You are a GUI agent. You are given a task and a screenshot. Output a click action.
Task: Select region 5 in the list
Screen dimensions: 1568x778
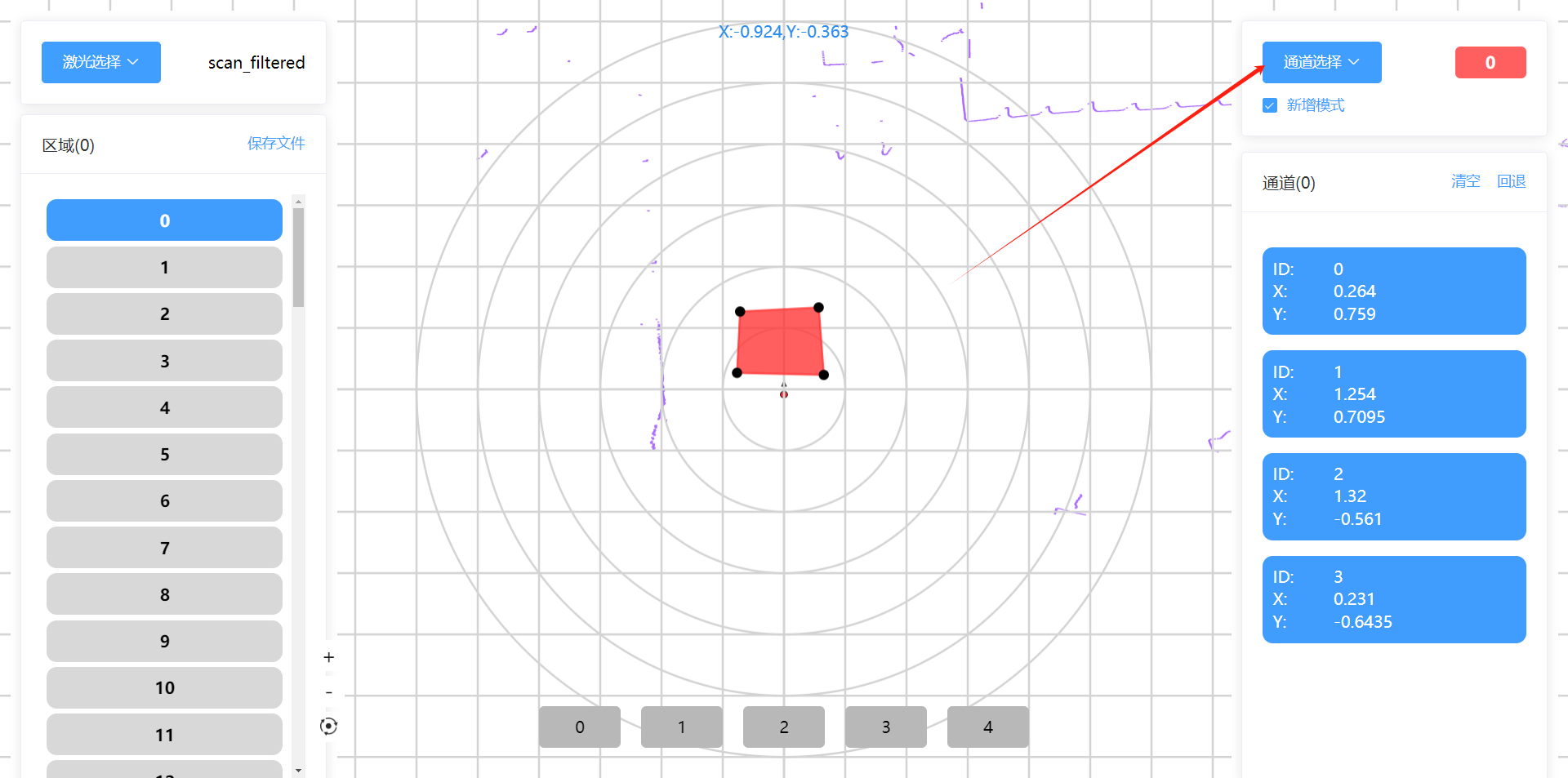164,454
